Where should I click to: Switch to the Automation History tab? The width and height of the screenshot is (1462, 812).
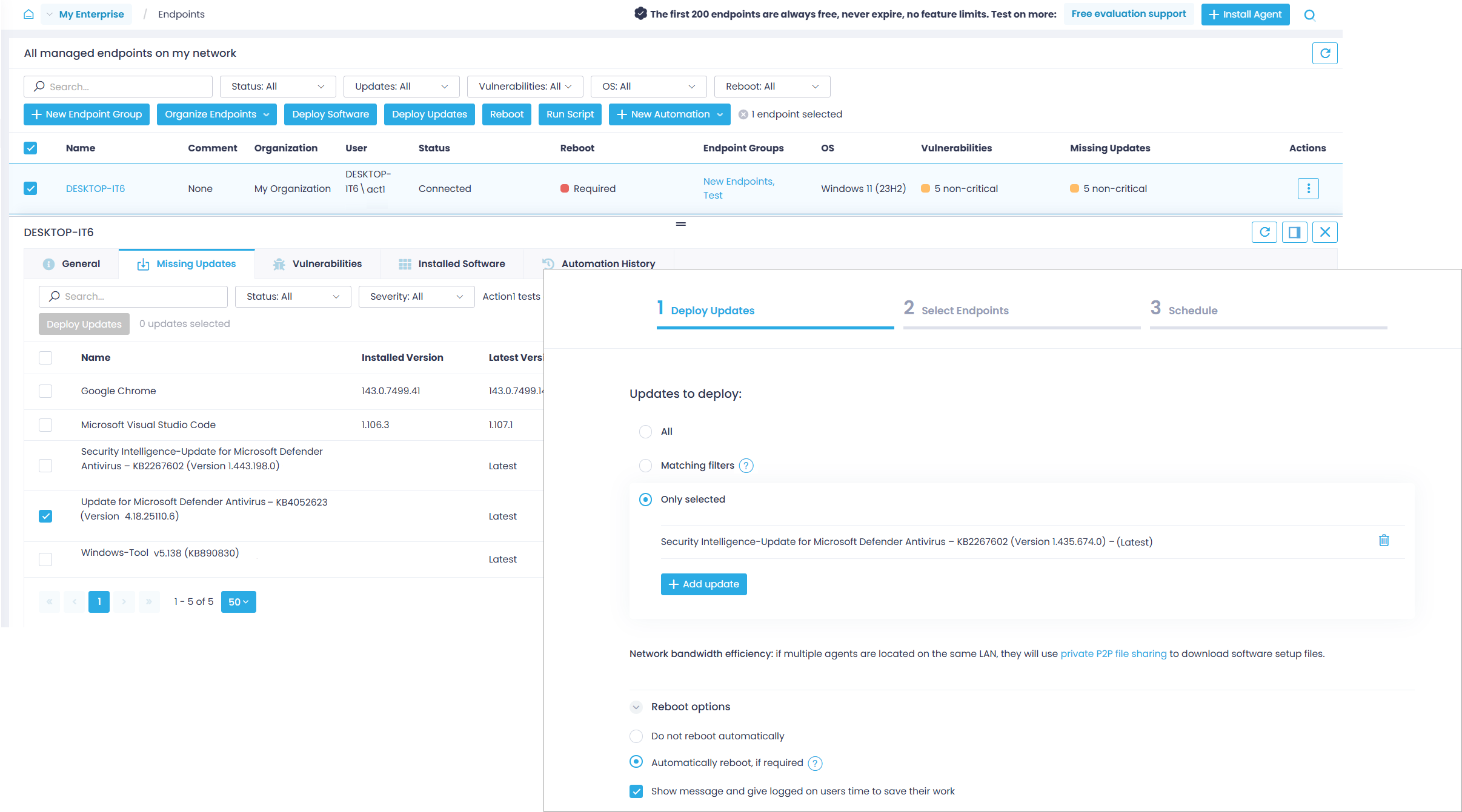click(x=599, y=264)
